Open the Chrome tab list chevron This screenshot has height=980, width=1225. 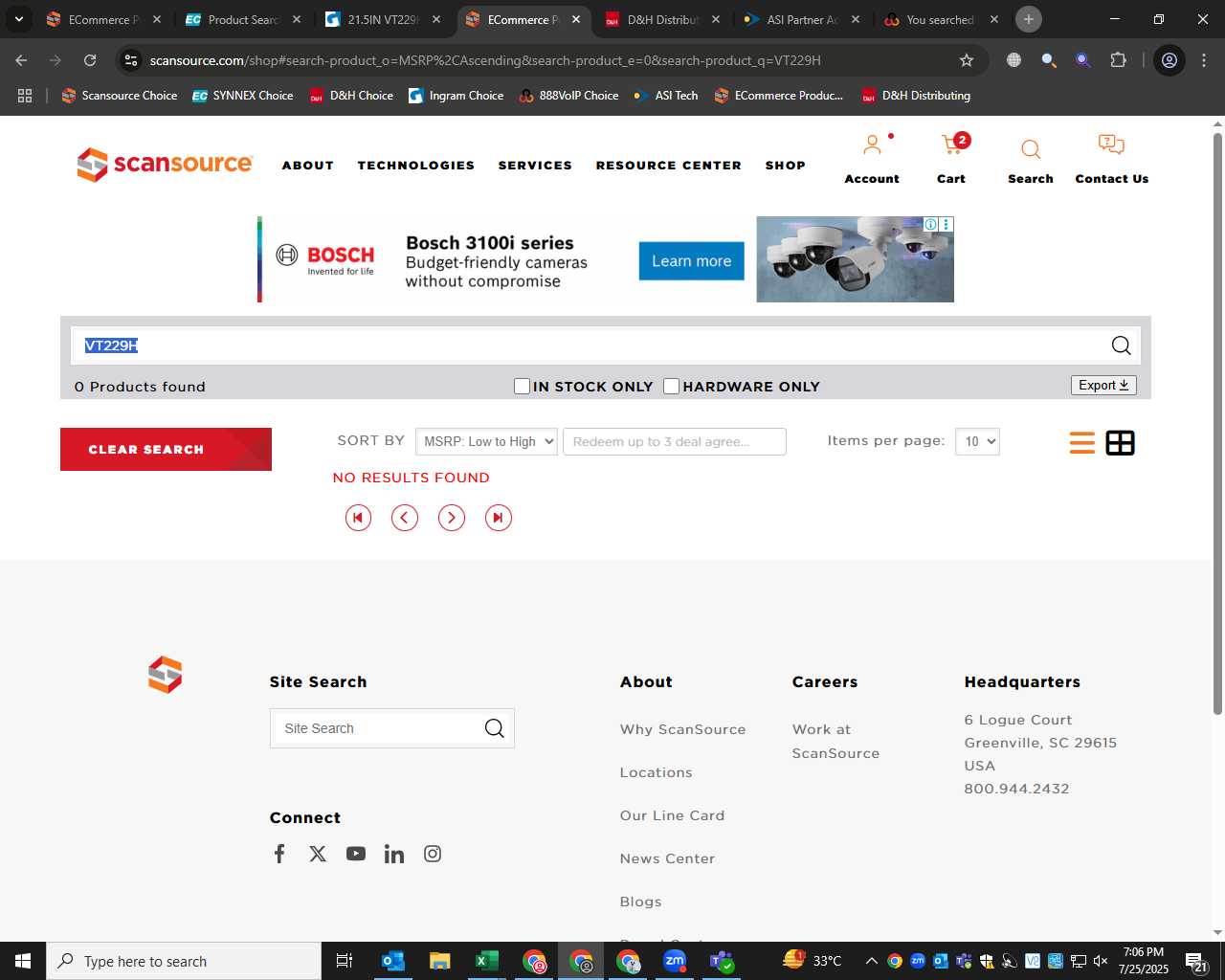(x=18, y=19)
